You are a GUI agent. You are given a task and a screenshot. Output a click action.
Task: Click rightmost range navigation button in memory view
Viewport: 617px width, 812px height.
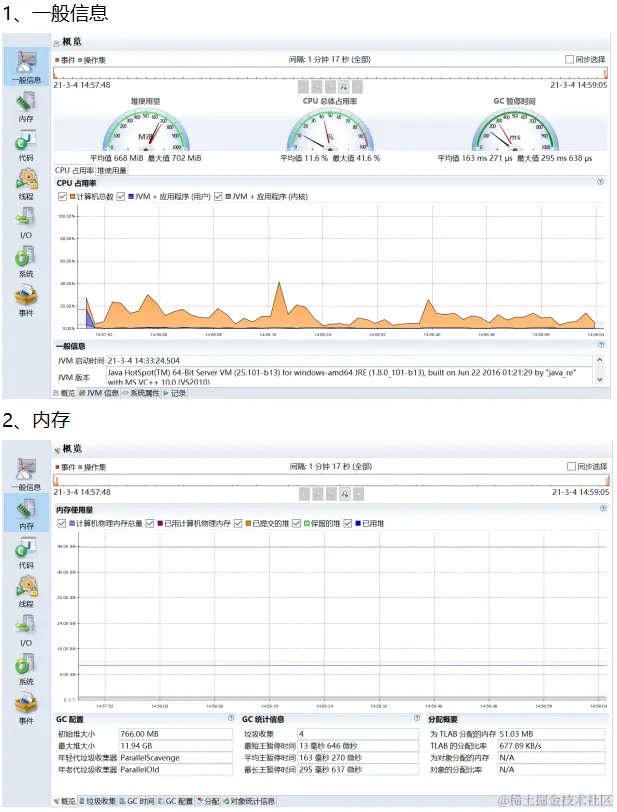[x=358, y=494]
